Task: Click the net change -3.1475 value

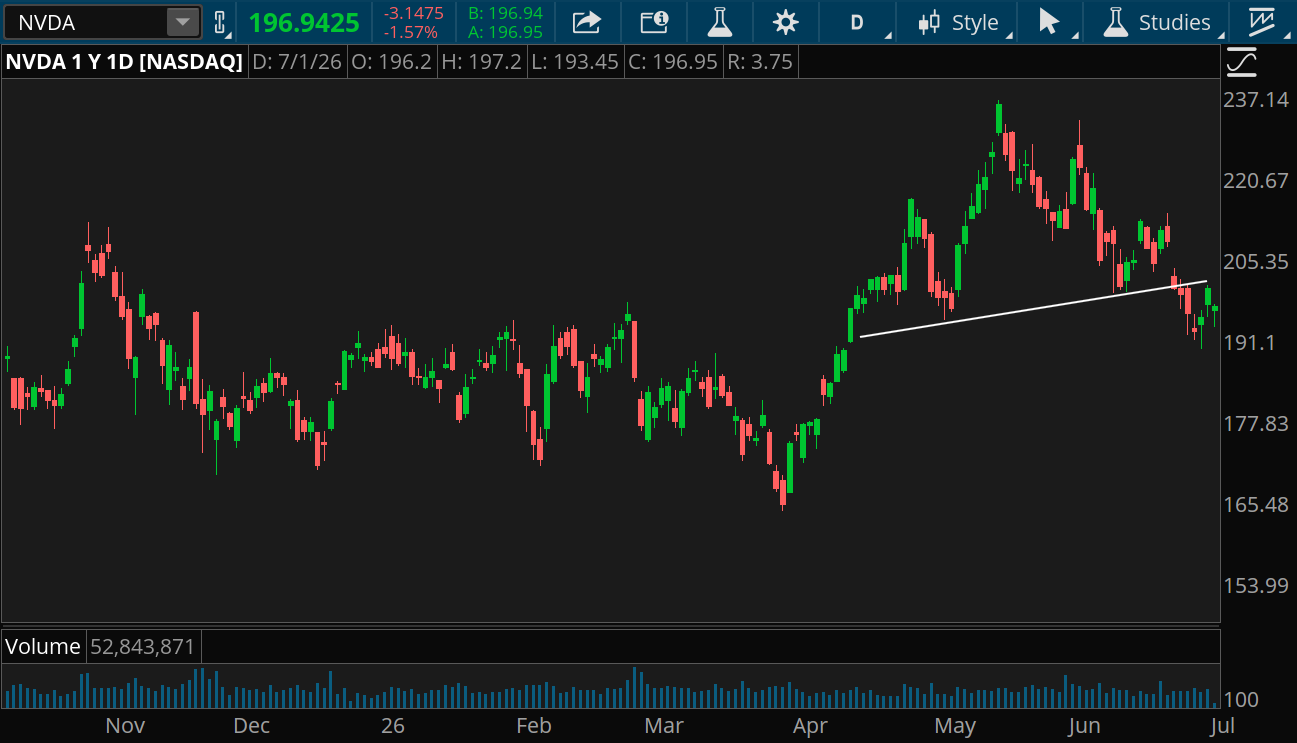Action: (x=414, y=13)
